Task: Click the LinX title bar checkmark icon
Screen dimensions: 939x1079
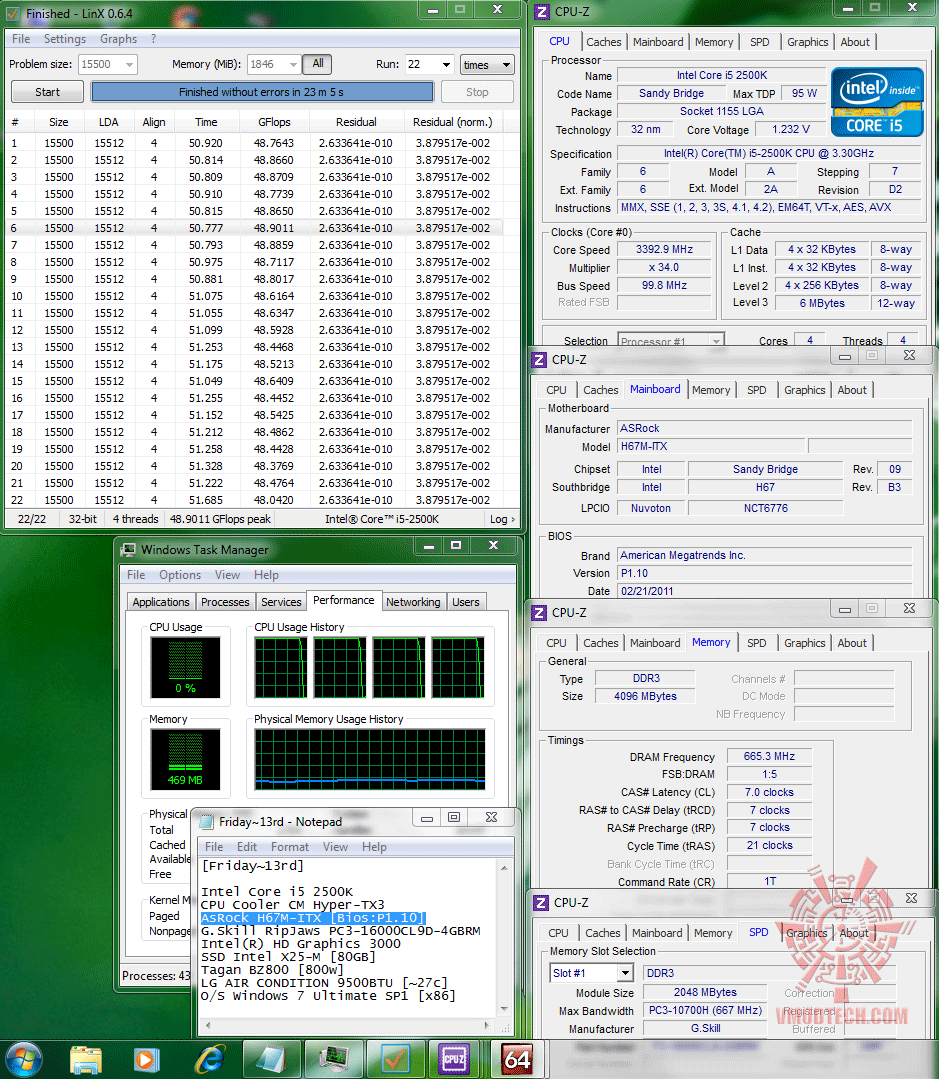Action: coord(13,14)
